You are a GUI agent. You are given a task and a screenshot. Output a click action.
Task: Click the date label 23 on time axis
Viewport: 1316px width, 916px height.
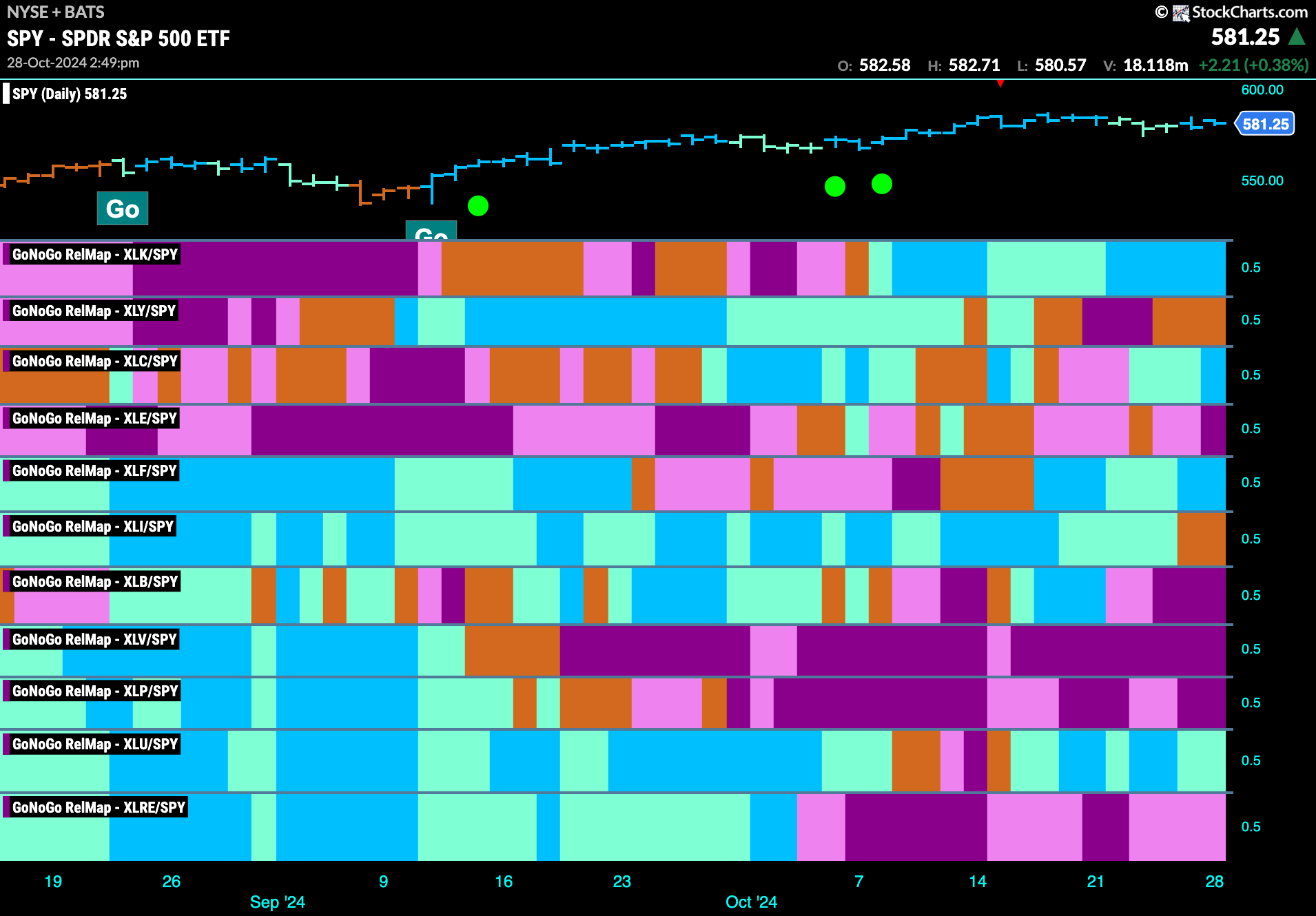(x=622, y=882)
